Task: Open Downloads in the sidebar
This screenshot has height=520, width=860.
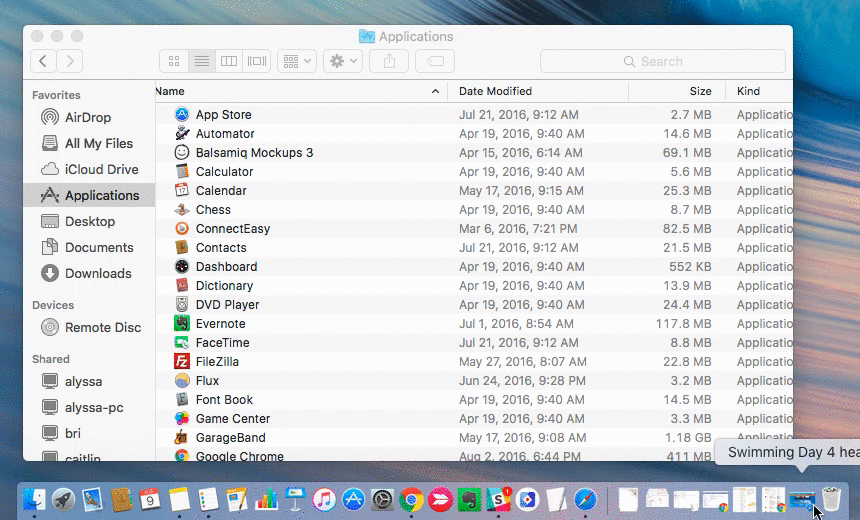Action: click(89, 273)
